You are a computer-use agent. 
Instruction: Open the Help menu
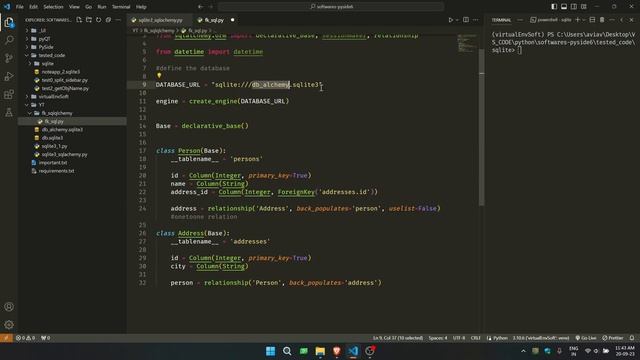click(141, 7)
